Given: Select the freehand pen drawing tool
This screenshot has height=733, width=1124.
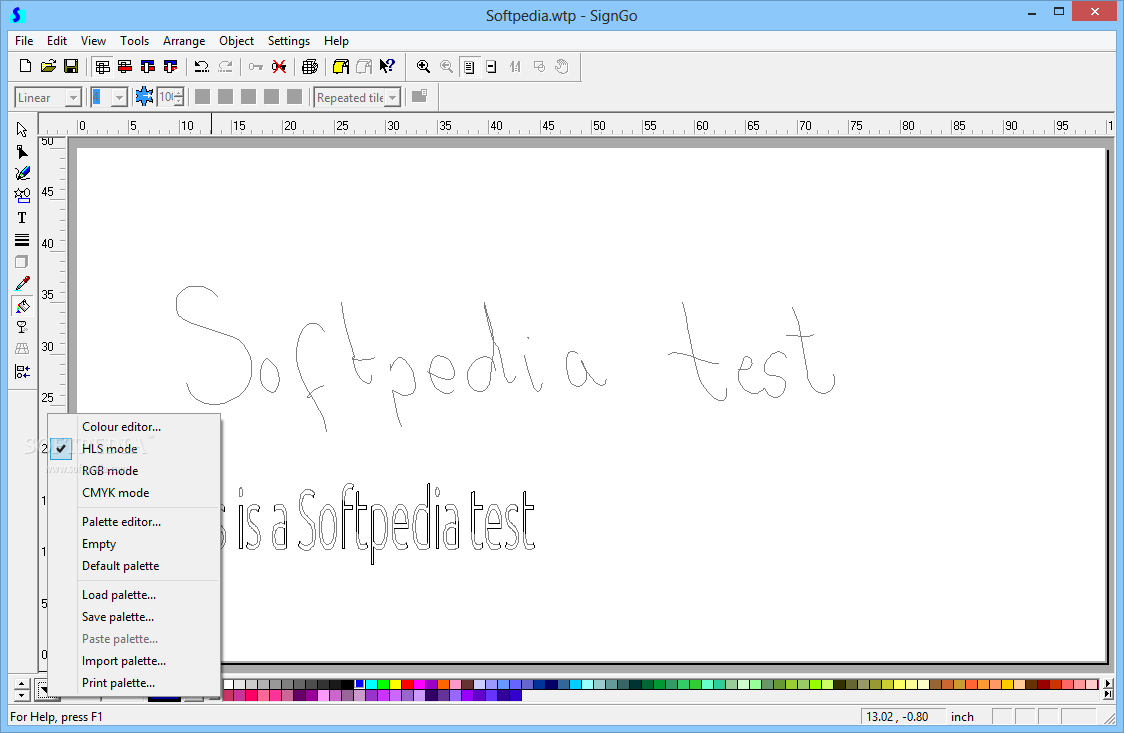Looking at the screenshot, I should [22, 173].
